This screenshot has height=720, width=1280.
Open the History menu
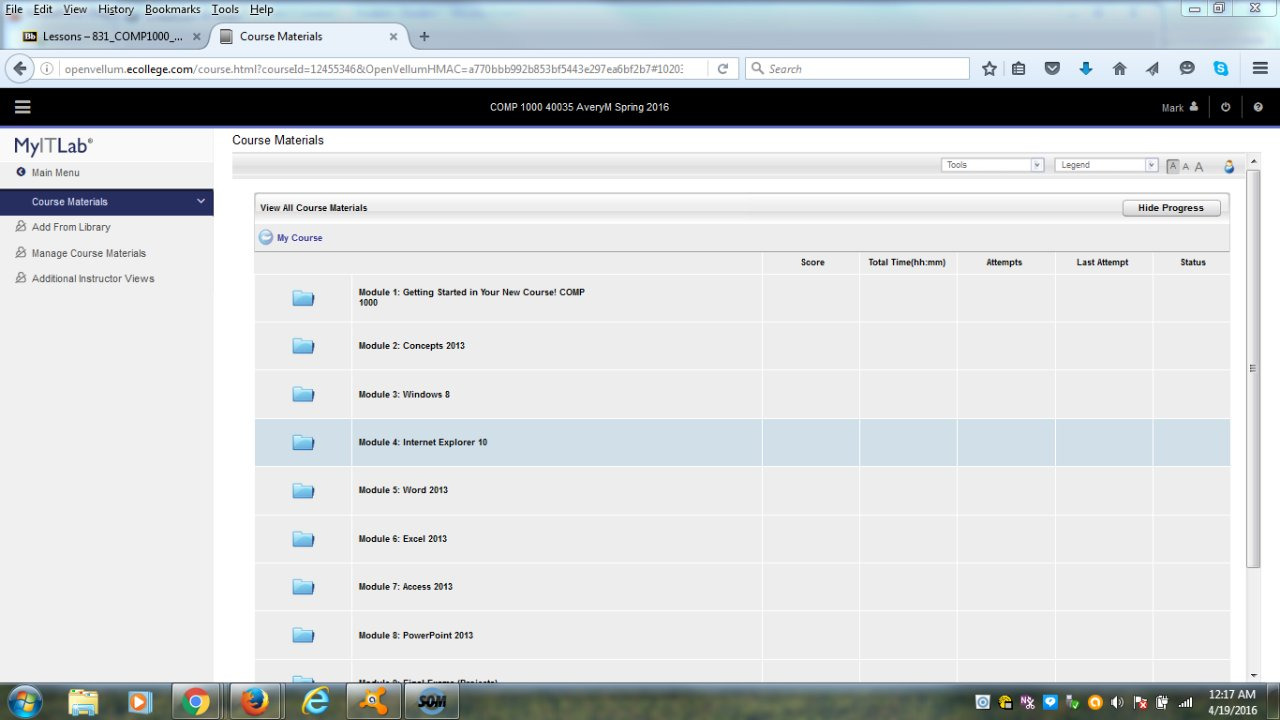116,9
